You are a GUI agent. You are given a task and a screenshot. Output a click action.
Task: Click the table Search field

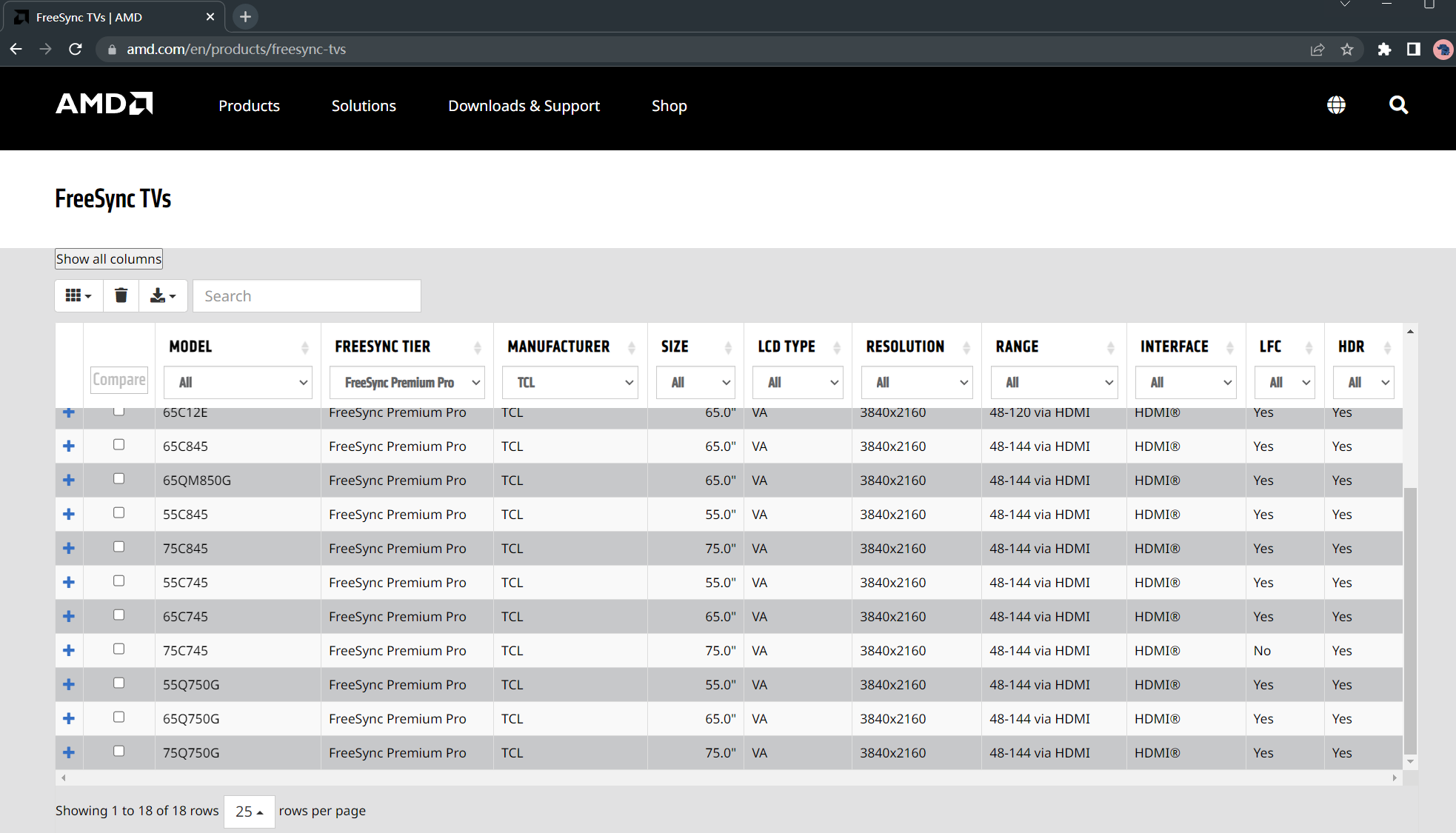[307, 296]
